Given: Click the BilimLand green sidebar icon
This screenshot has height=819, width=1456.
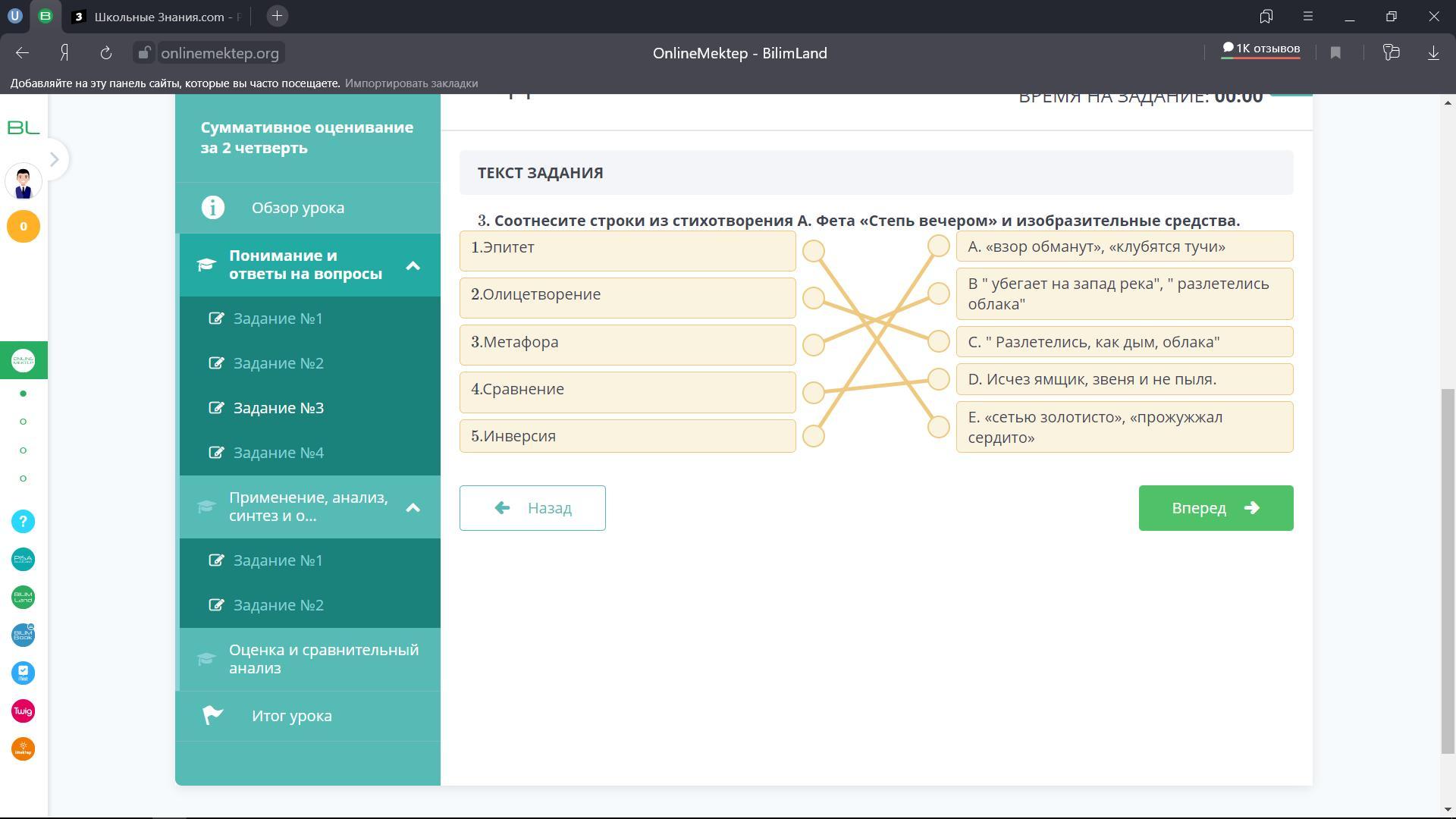Looking at the screenshot, I should 23,598.
